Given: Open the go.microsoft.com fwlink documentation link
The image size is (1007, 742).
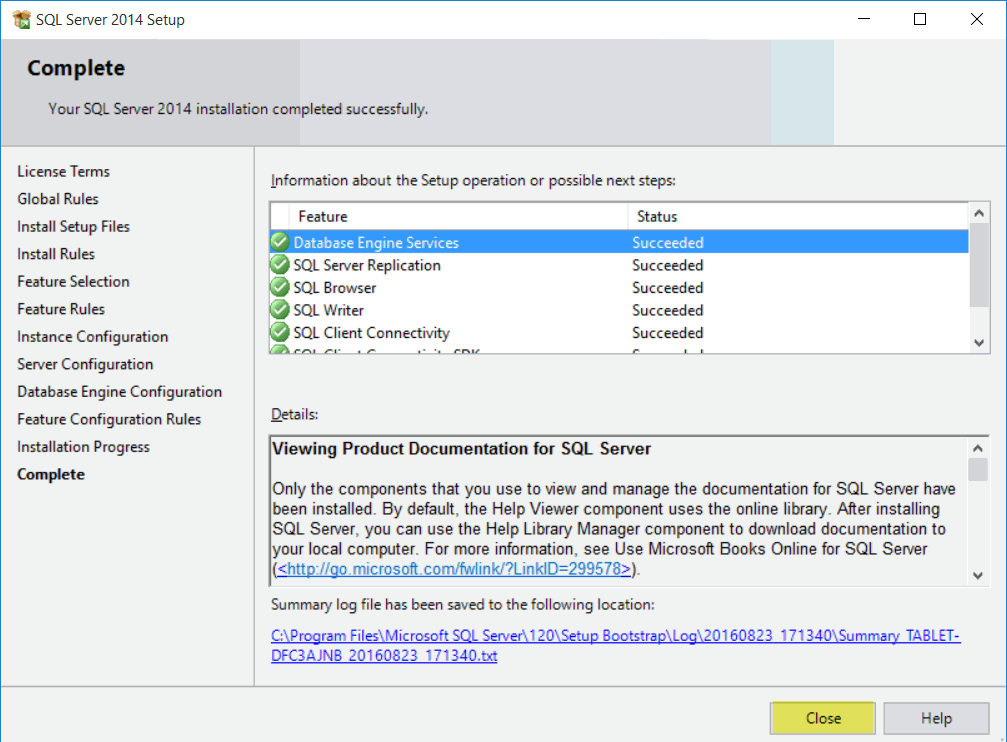Looking at the screenshot, I should click(454, 569).
